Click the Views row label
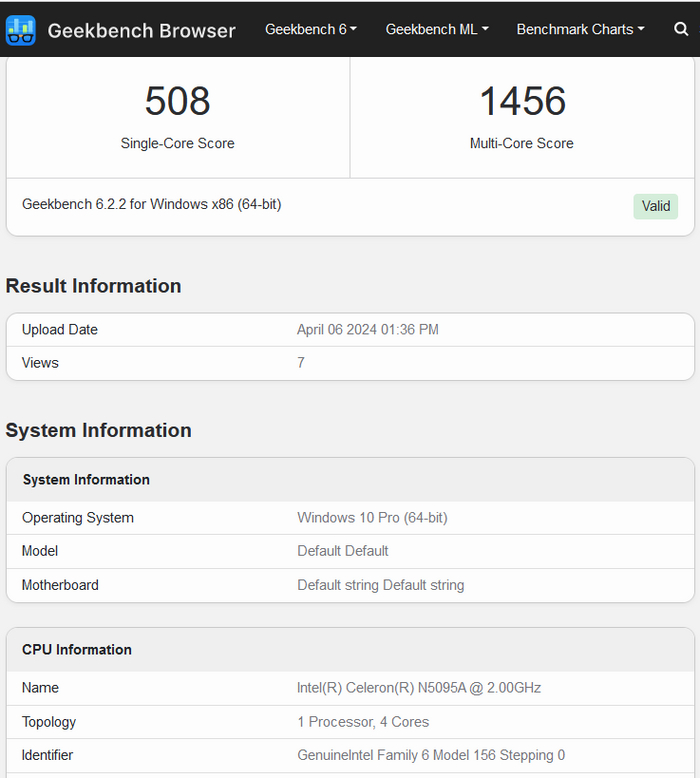This screenshot has height=778, width=700. tap(40, 363)
